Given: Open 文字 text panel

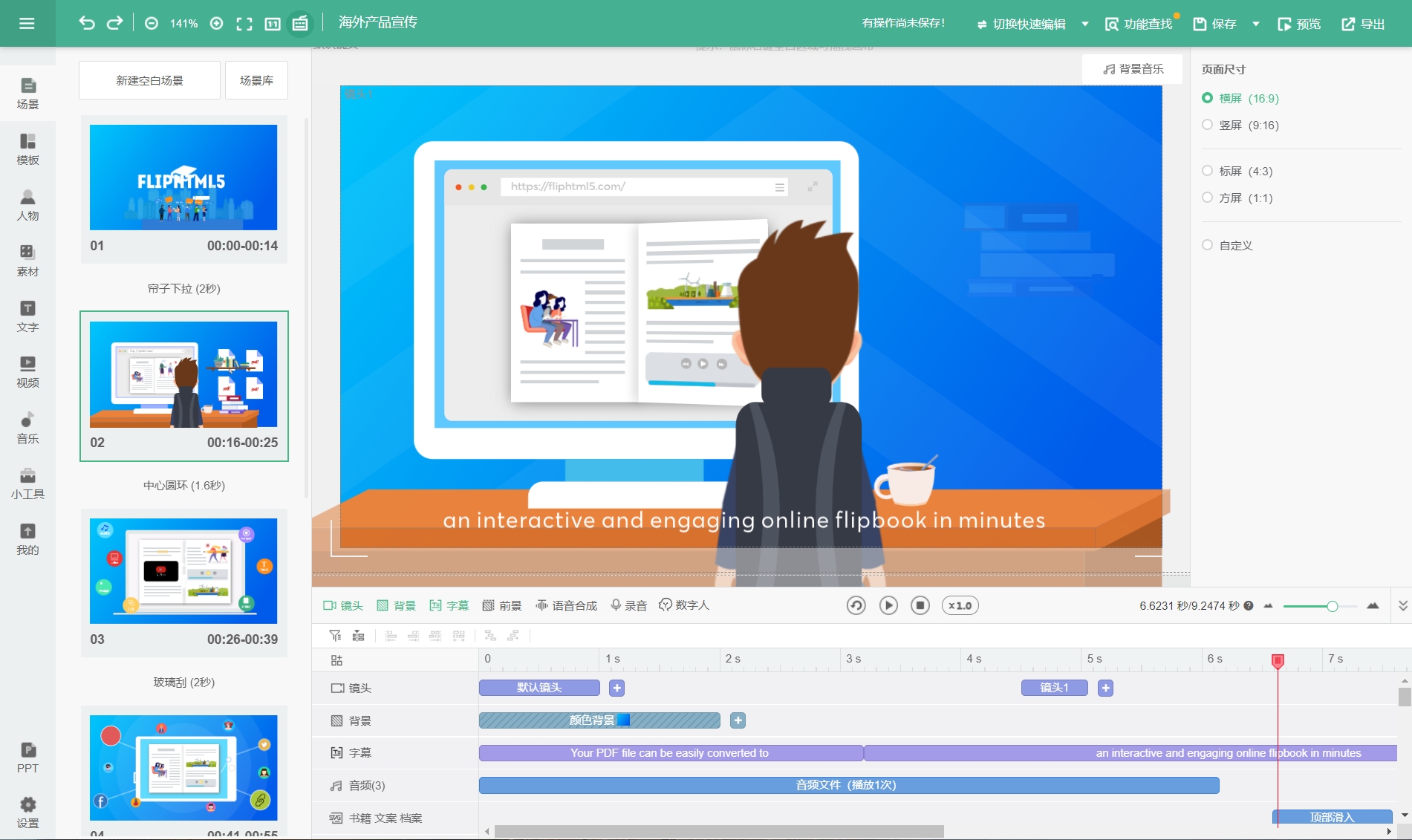Looking at the screenshot, I should (x=27, y=316).
